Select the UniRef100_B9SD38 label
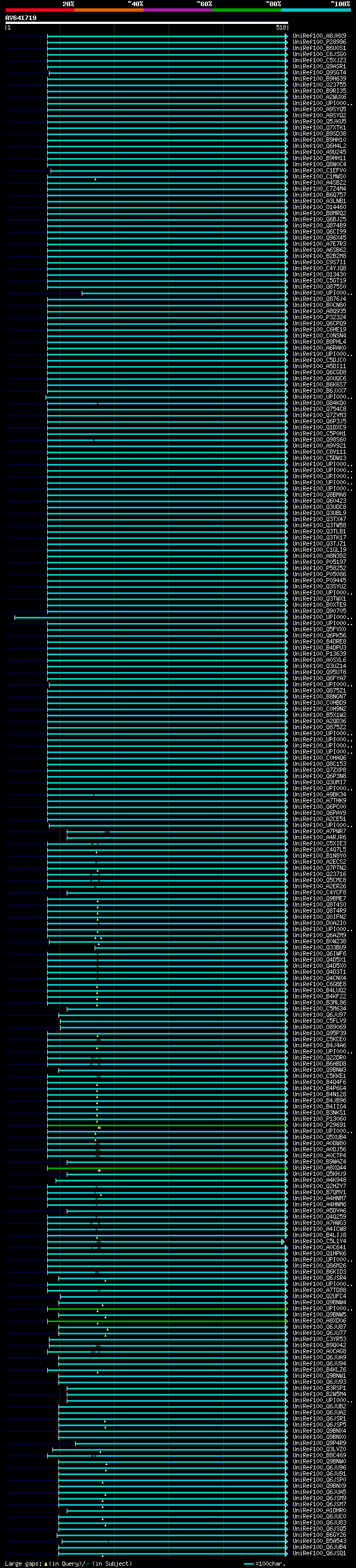This screenshot has height=1568, width=356. tap(319, 134)
